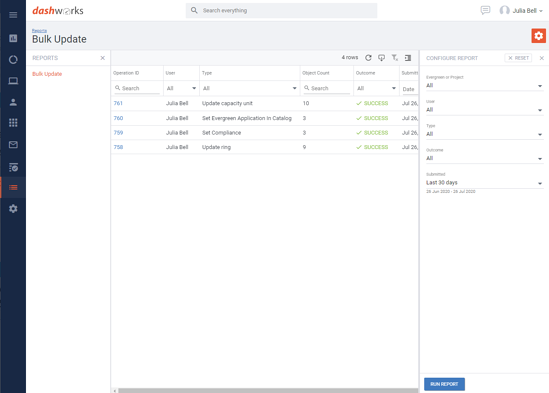
Task: Clear filters using the funnel icon
Action: tap(395, 58)
